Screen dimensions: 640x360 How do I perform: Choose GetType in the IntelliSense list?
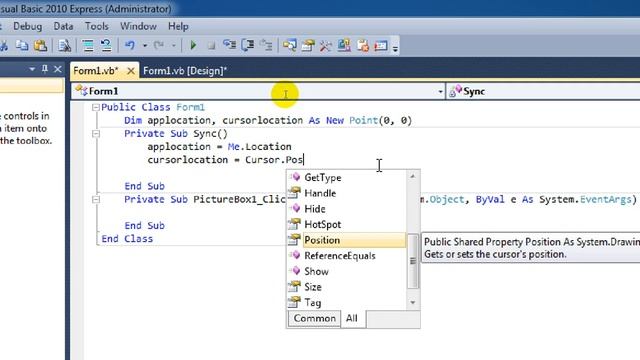(x=347, y=178)
